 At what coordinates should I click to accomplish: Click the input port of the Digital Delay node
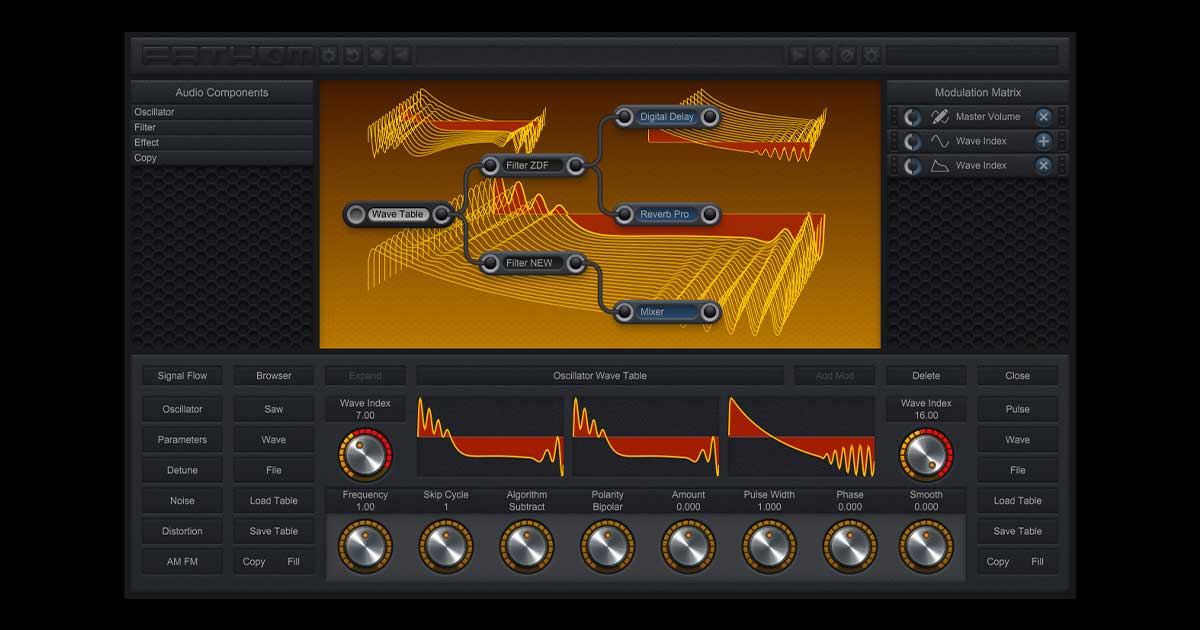pyautogui.click(x=625, y=117)
